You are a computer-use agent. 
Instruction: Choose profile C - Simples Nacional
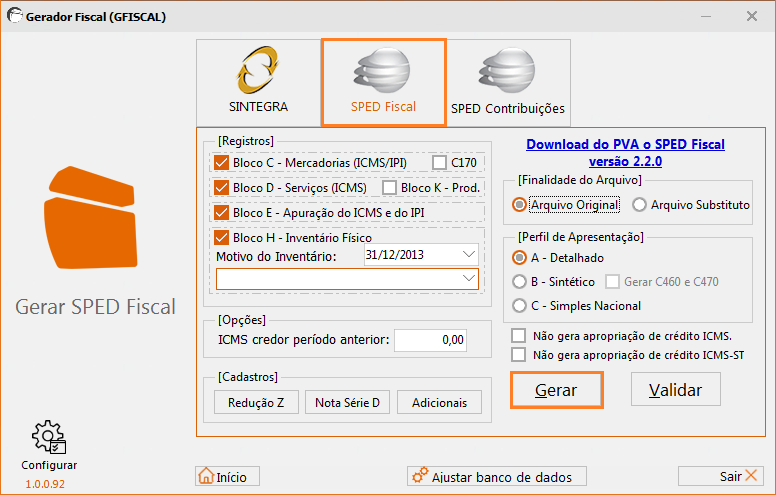[519, 305]
